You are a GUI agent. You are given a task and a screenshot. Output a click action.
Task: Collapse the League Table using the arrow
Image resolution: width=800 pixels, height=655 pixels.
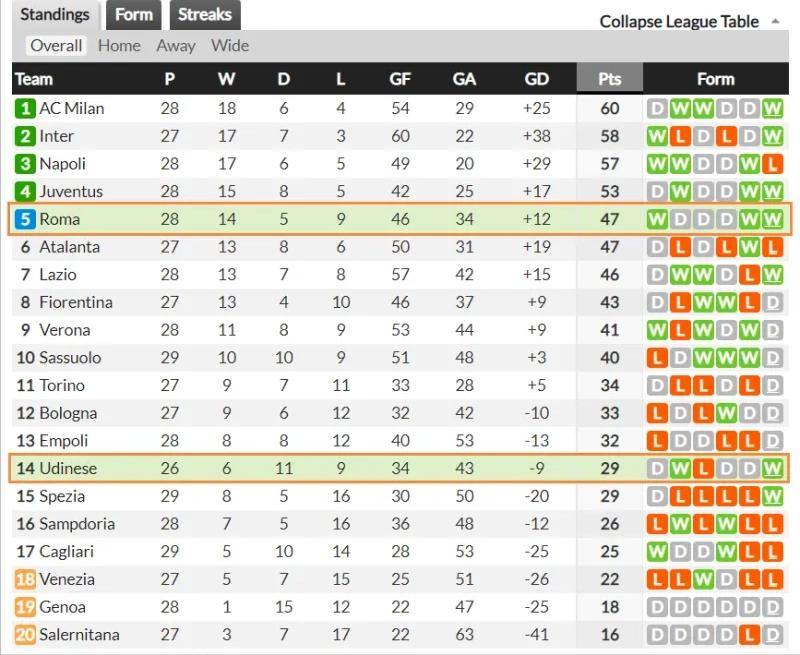[x=776, y=21]
